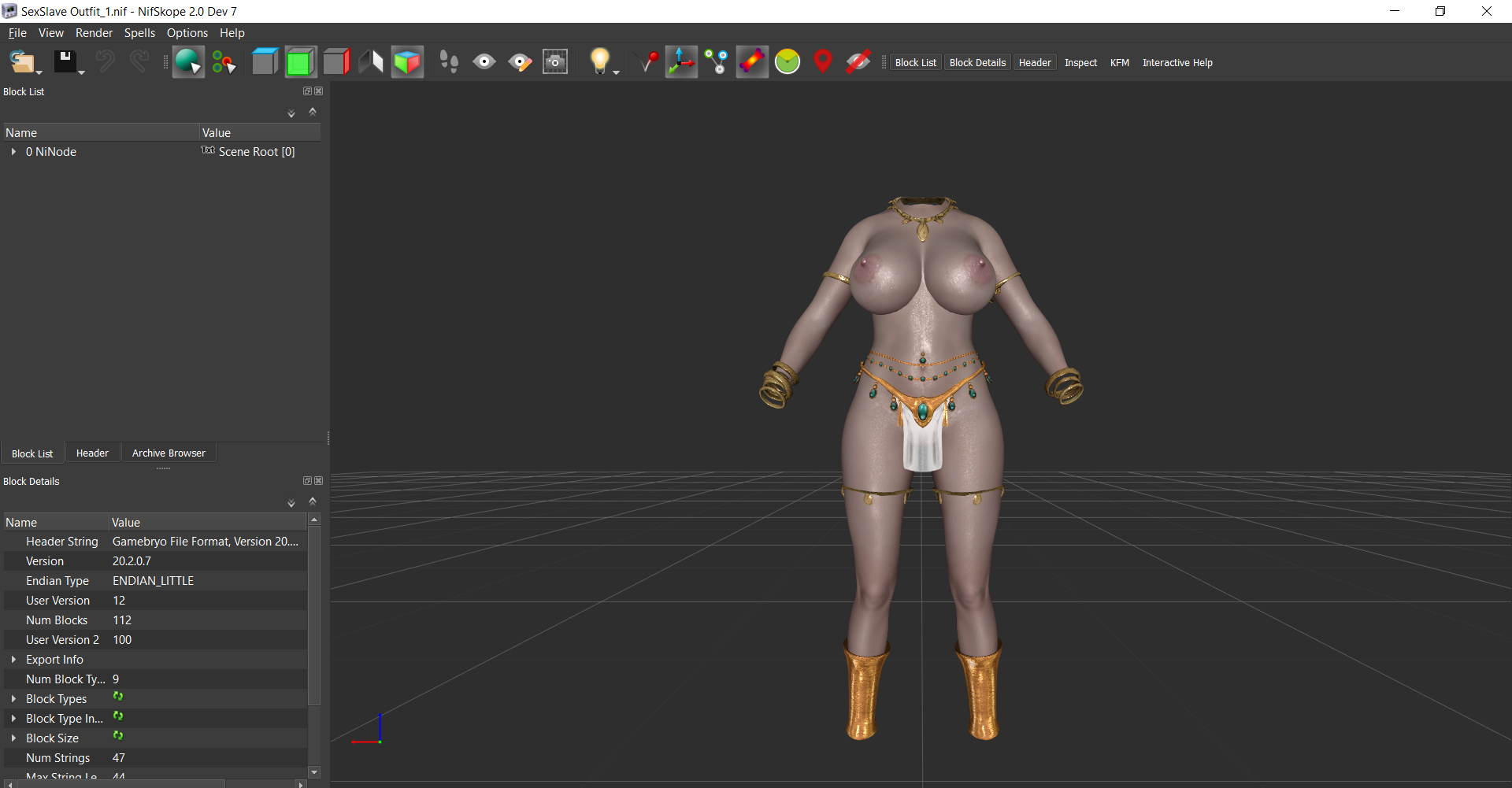Toggle show markers red pin icon
Screen dimensions: 1512x788
pos(823,62)
